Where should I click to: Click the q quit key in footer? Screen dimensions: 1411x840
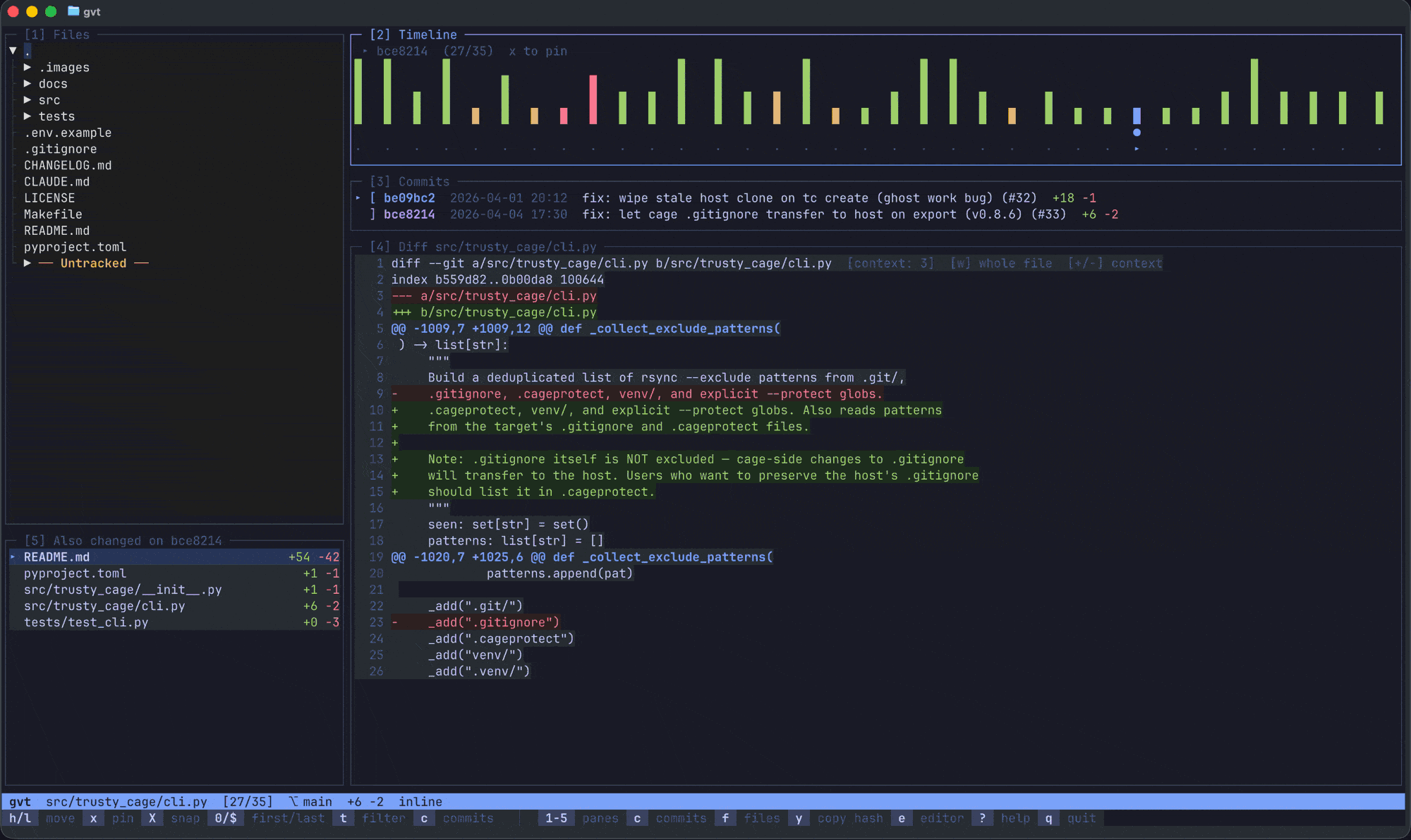click(x=1048, y=818)
